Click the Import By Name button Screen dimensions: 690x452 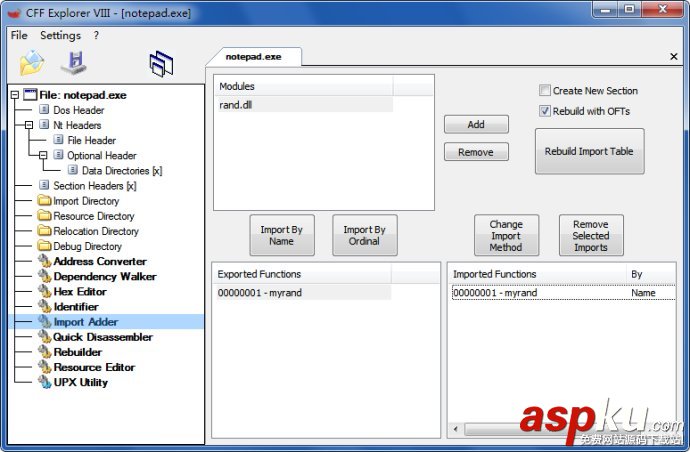point(282,235)
